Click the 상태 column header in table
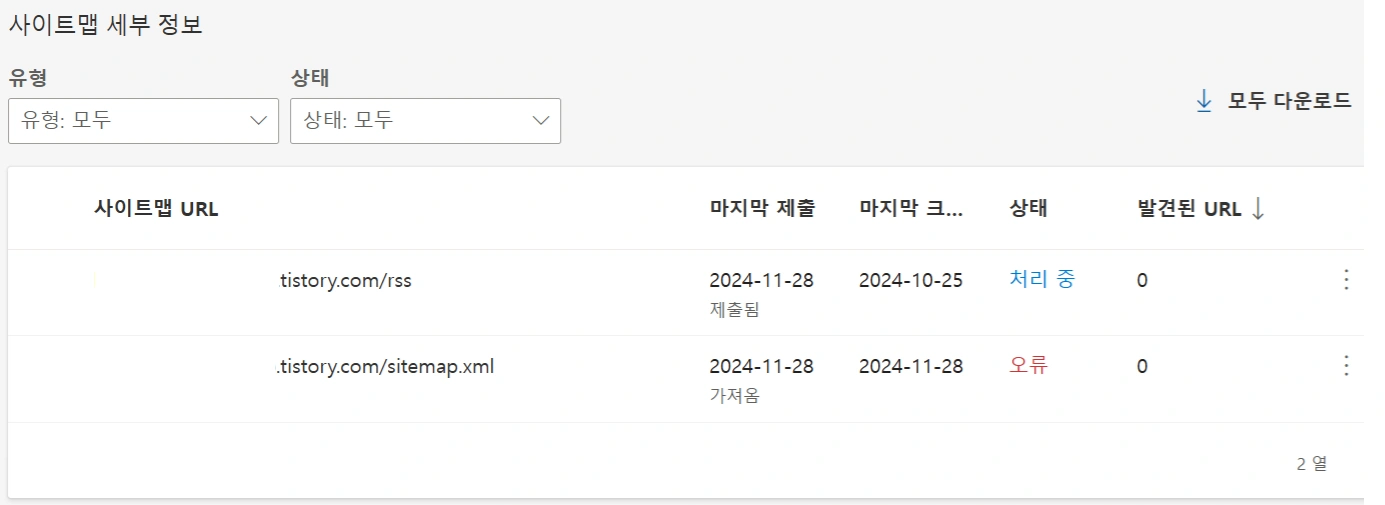Viewport: 1385px width, 505px height. pos(1028,209)
